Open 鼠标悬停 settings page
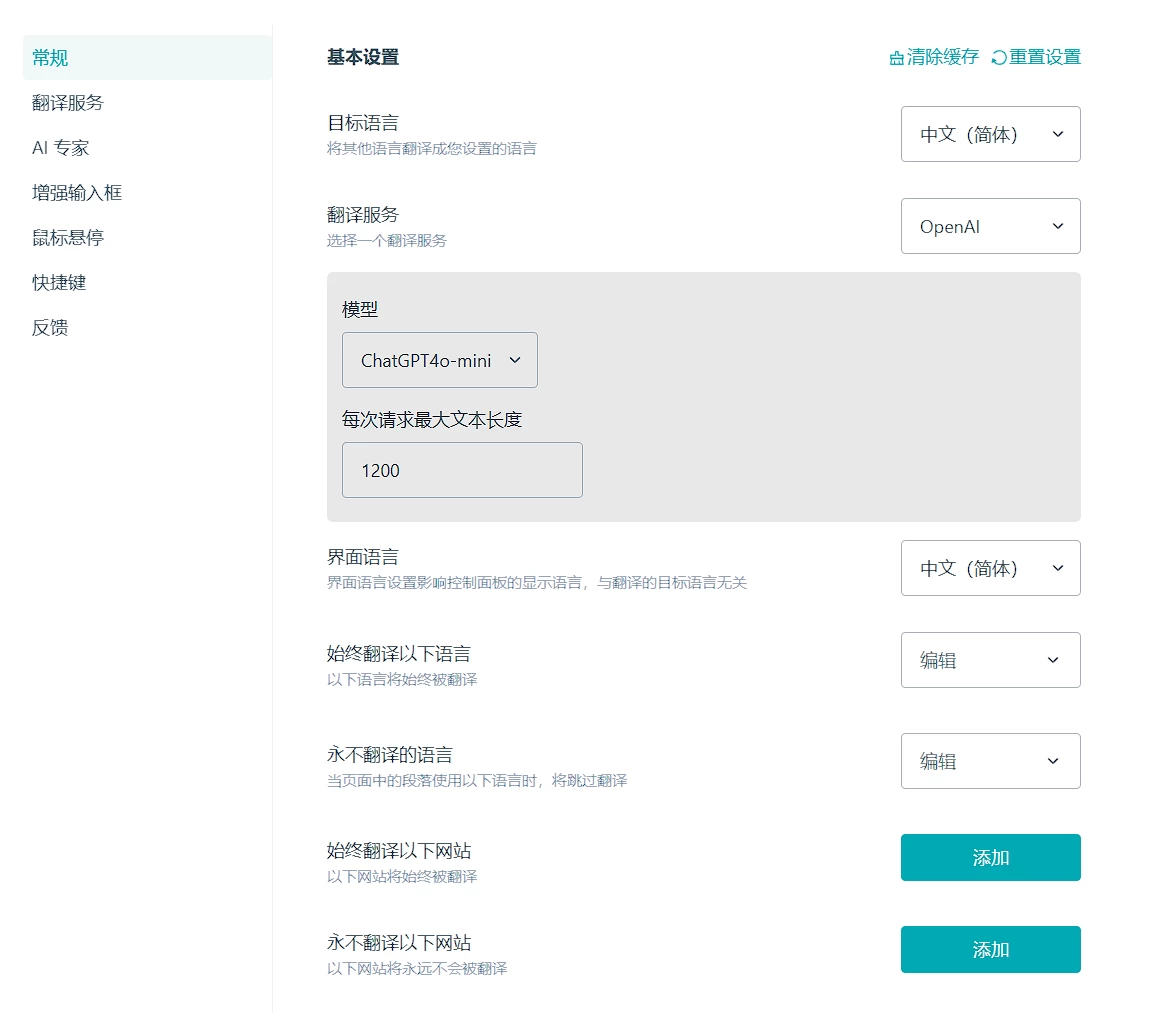The width and height of the screenshot is (1153, 1013). 68,238
